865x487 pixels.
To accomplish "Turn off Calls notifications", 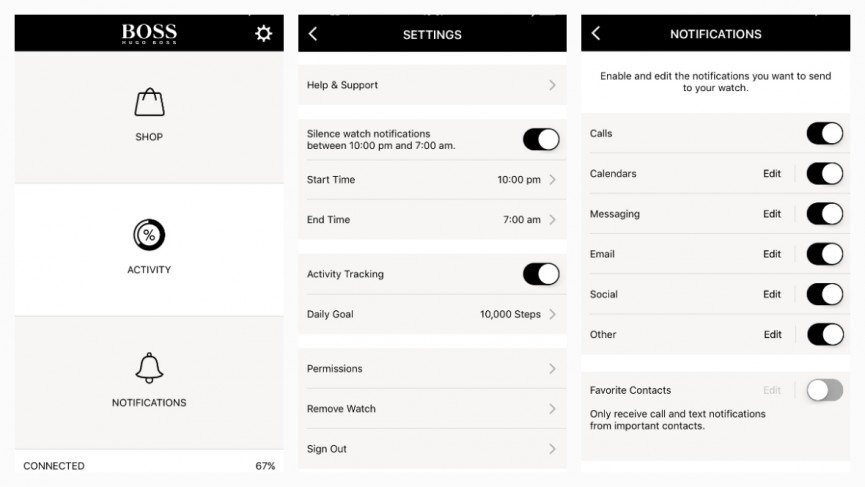I will [x=825, y=133].
